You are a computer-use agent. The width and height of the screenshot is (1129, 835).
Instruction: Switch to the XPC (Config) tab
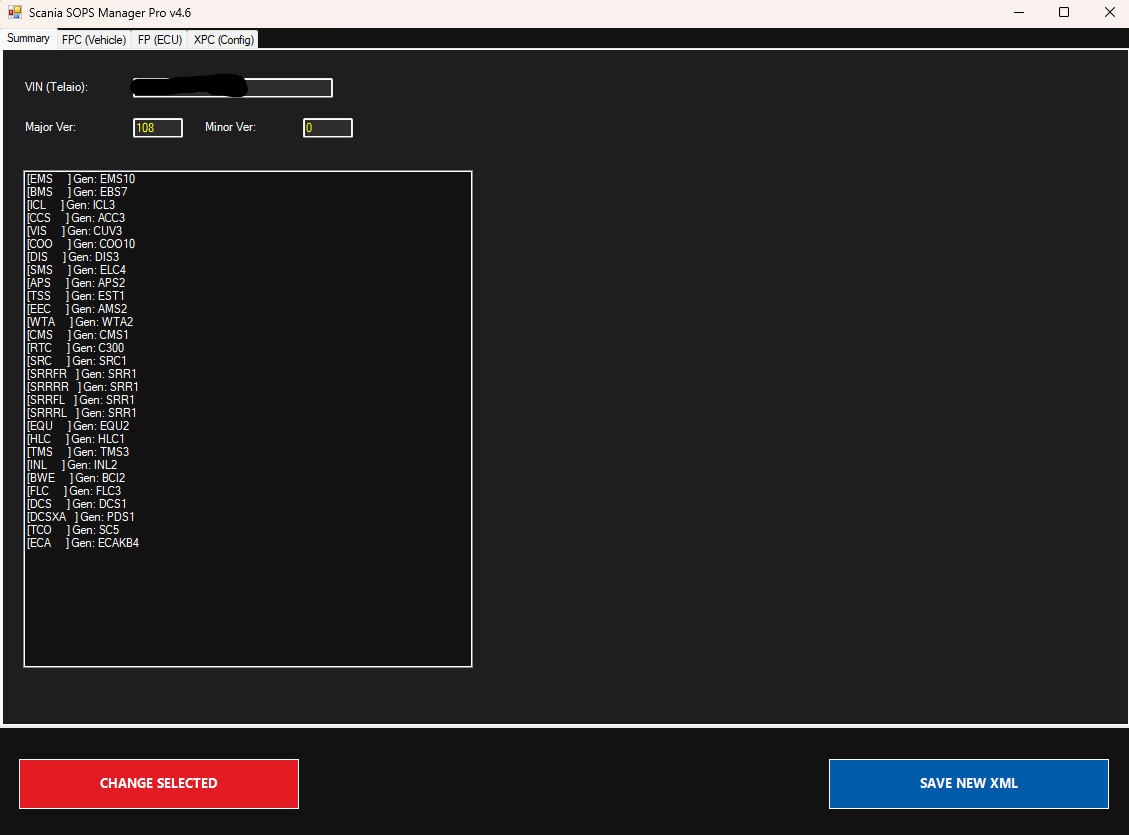tap(224, 39)
